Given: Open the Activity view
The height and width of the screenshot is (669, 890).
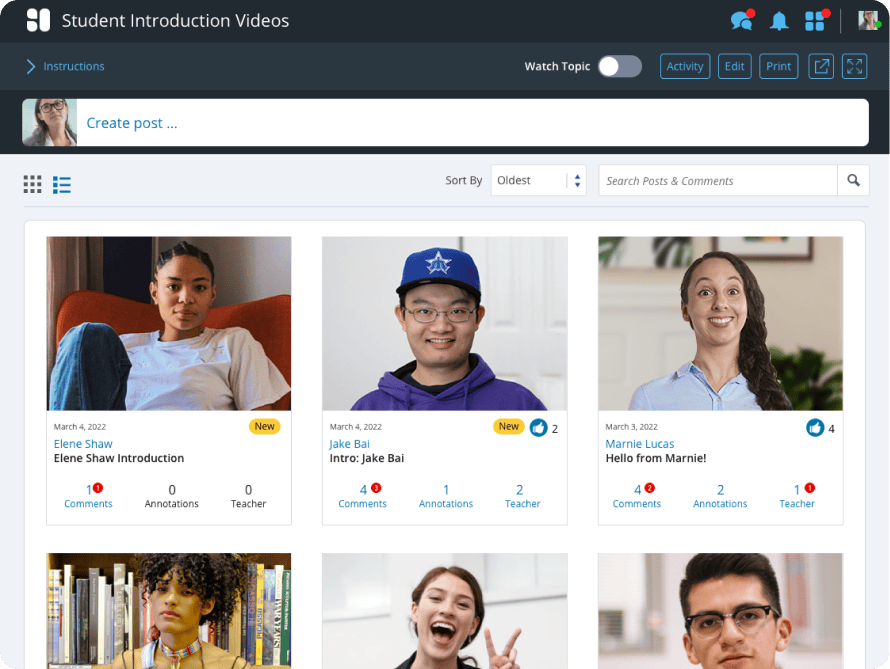Looking at the screenshot, I should pyautogui.click(x=685, y=66).
